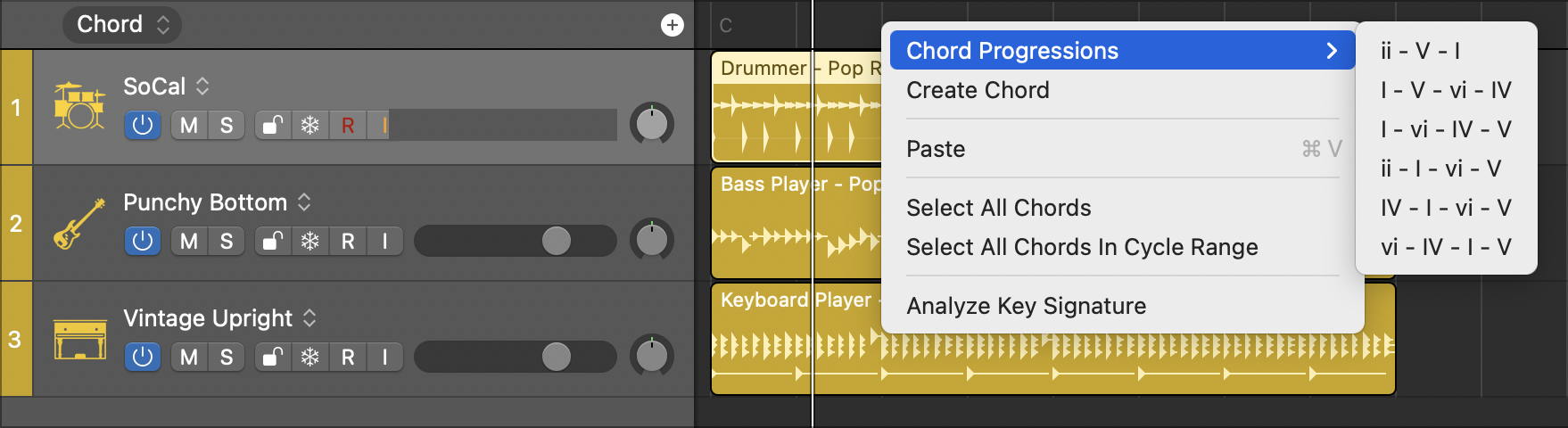This screenshot has height=428, width=1568.
Task: Click the lock icon on Punchy Bottom track
Action: pos(274,241)
